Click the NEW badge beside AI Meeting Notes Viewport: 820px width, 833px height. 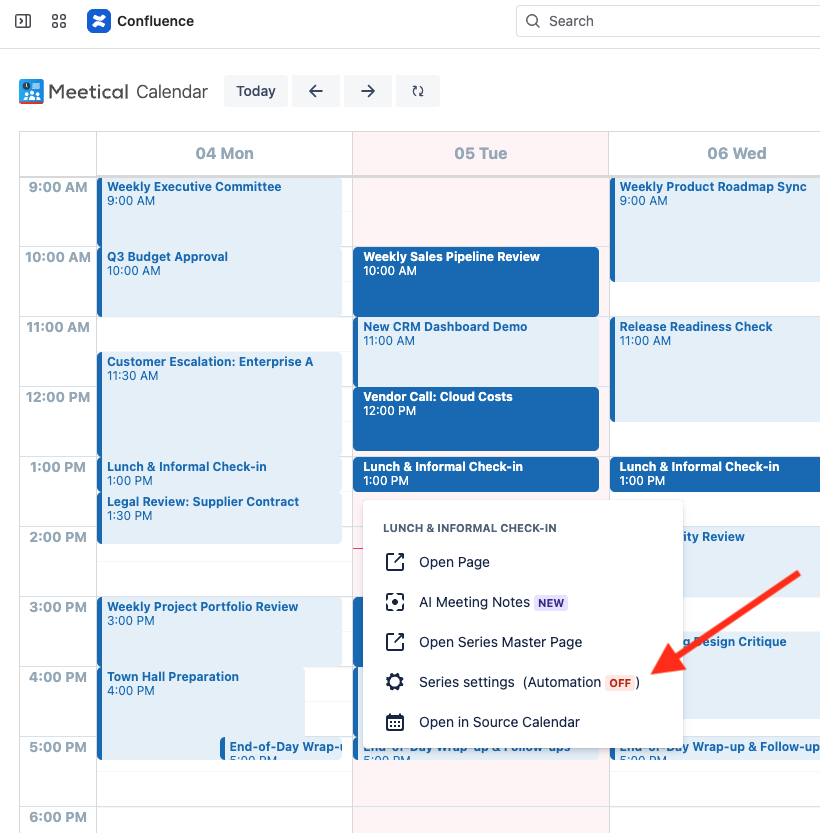click(551, 603)
